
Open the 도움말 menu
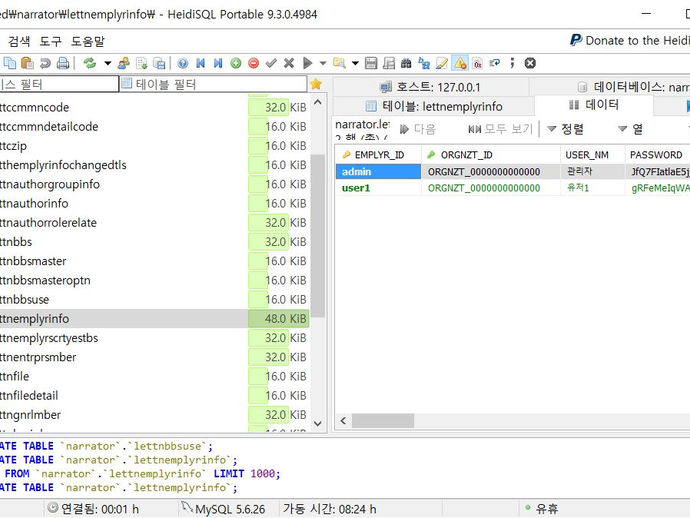[88, 41]
